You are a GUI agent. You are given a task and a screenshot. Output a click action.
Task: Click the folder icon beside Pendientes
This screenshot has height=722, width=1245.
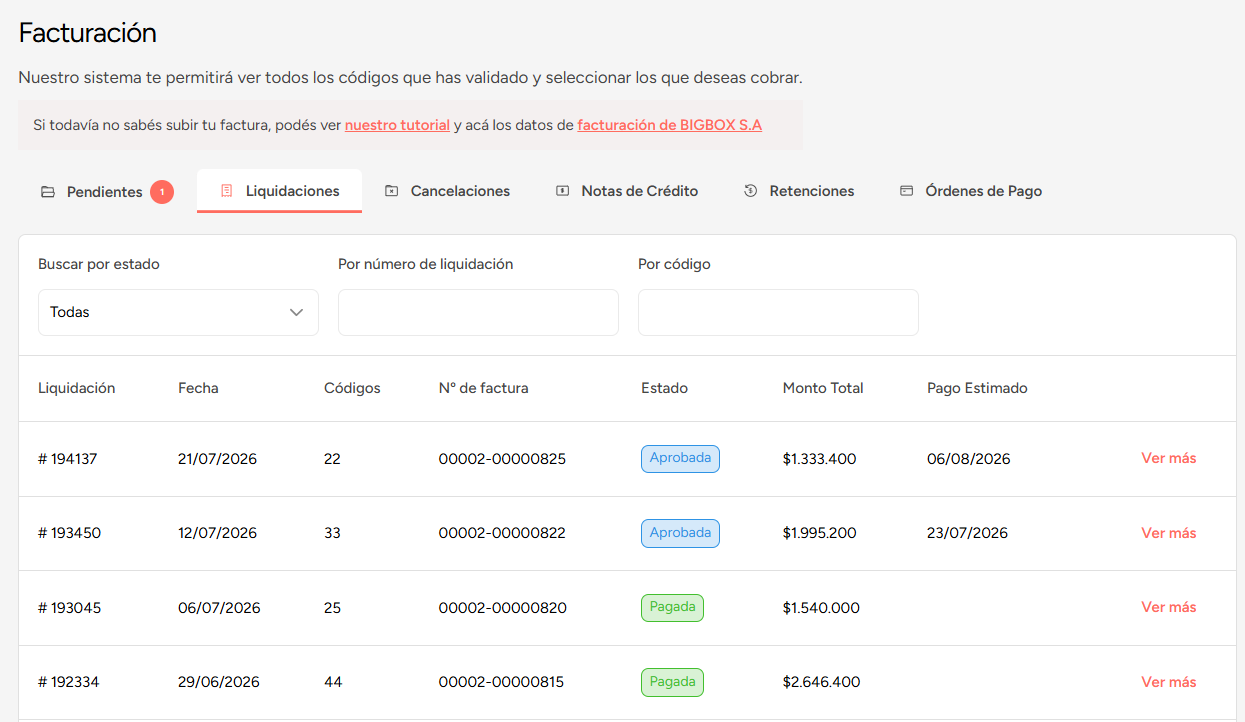click(x=47, y=191)
